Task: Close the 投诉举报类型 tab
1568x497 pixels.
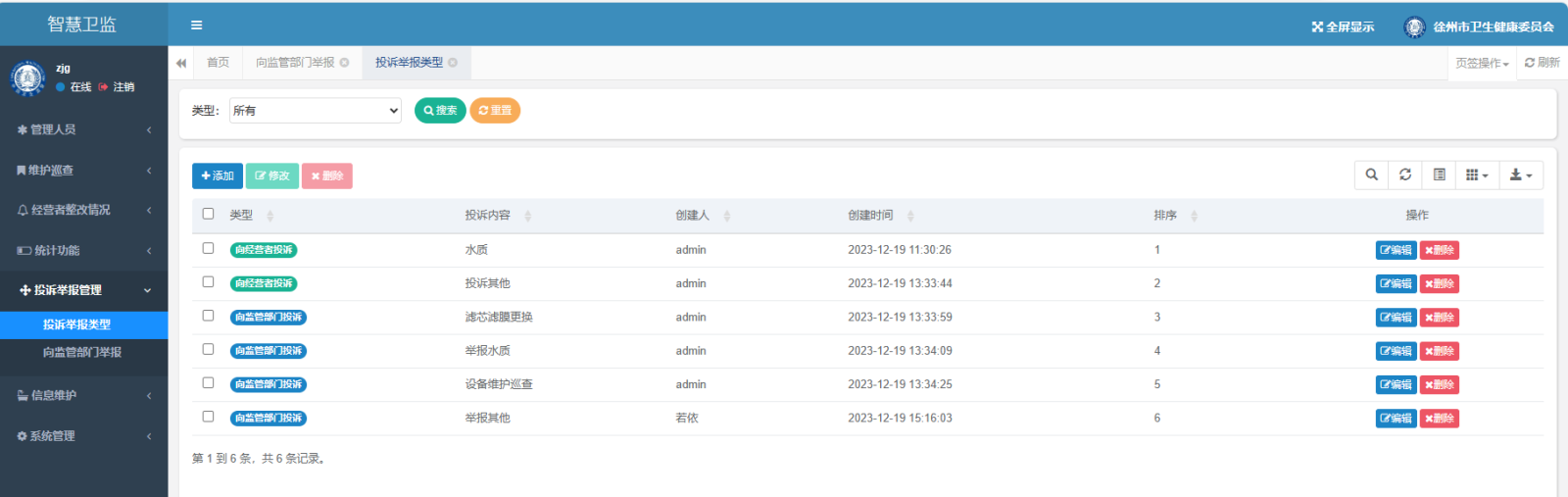Action: pyautogui.click(x=453, y=63)
